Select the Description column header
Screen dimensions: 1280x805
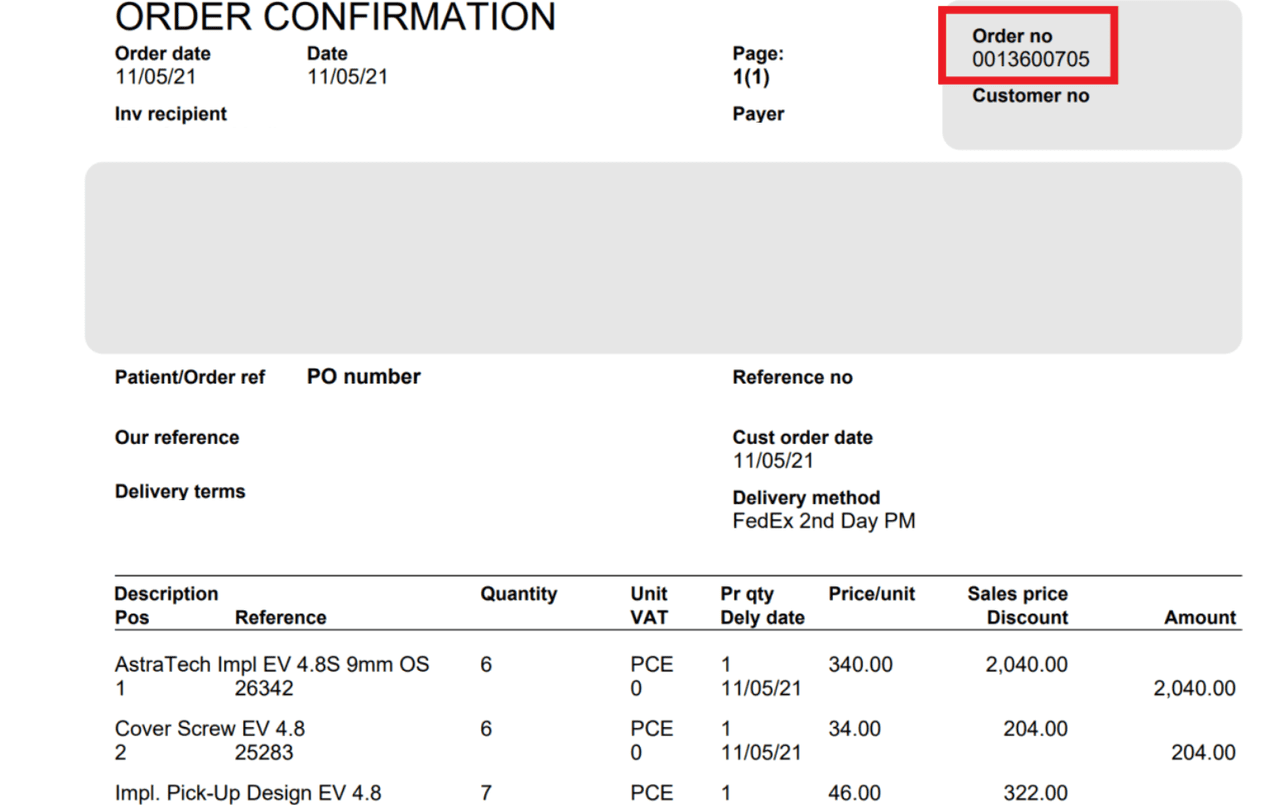coord(166,593)
